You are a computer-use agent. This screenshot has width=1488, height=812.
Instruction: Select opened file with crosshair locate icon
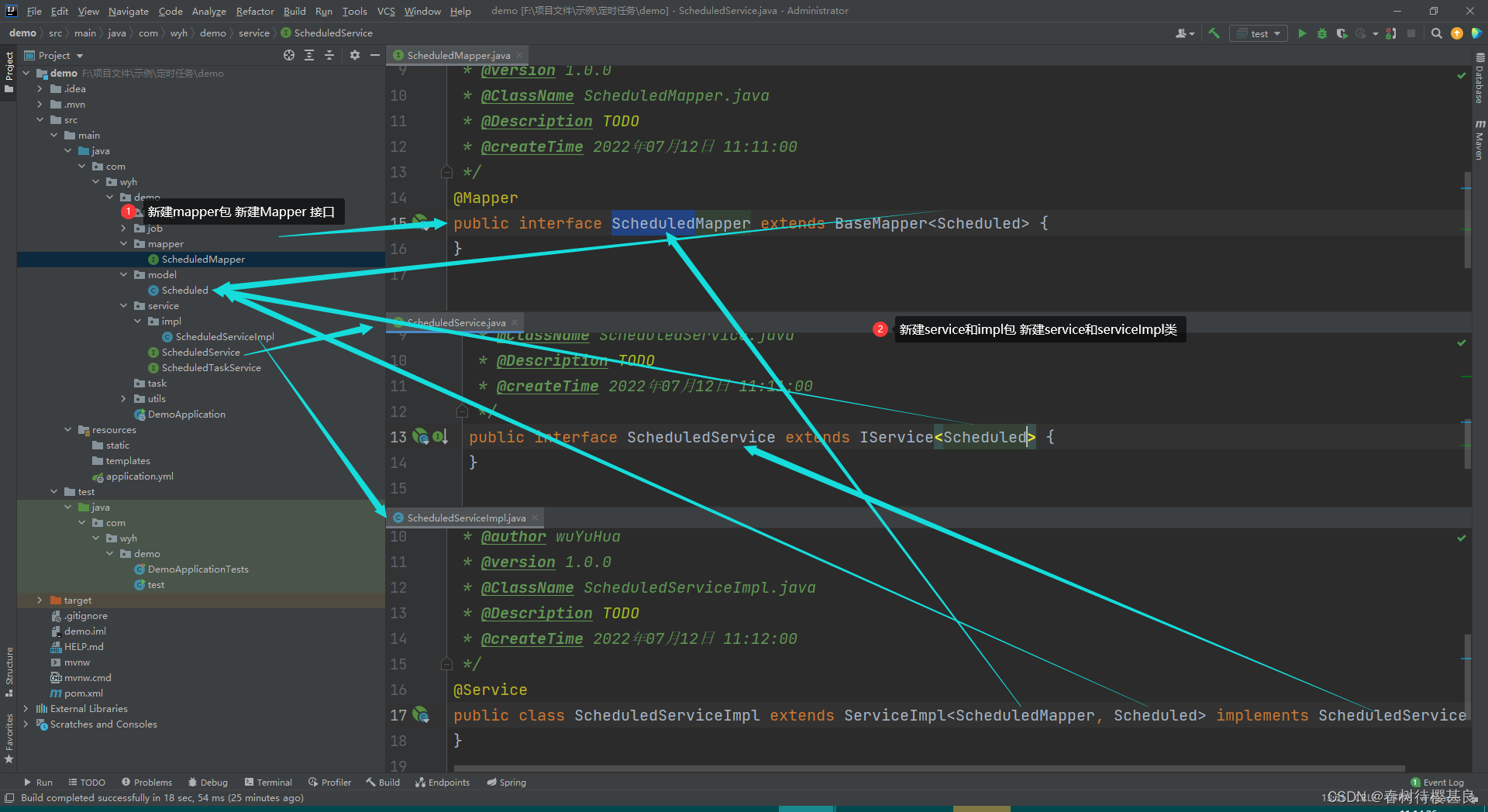[x=289, y=55]
